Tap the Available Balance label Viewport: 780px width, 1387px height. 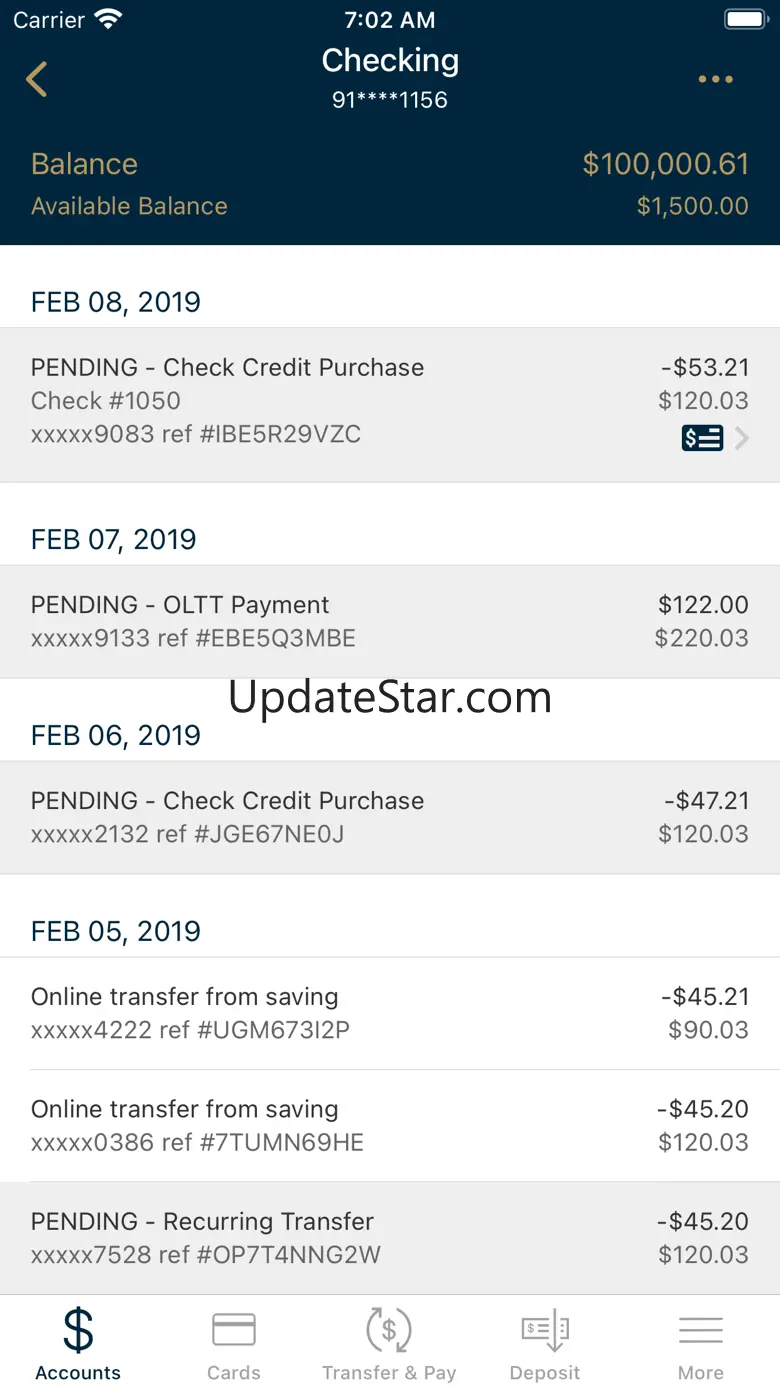click(129, 206)
